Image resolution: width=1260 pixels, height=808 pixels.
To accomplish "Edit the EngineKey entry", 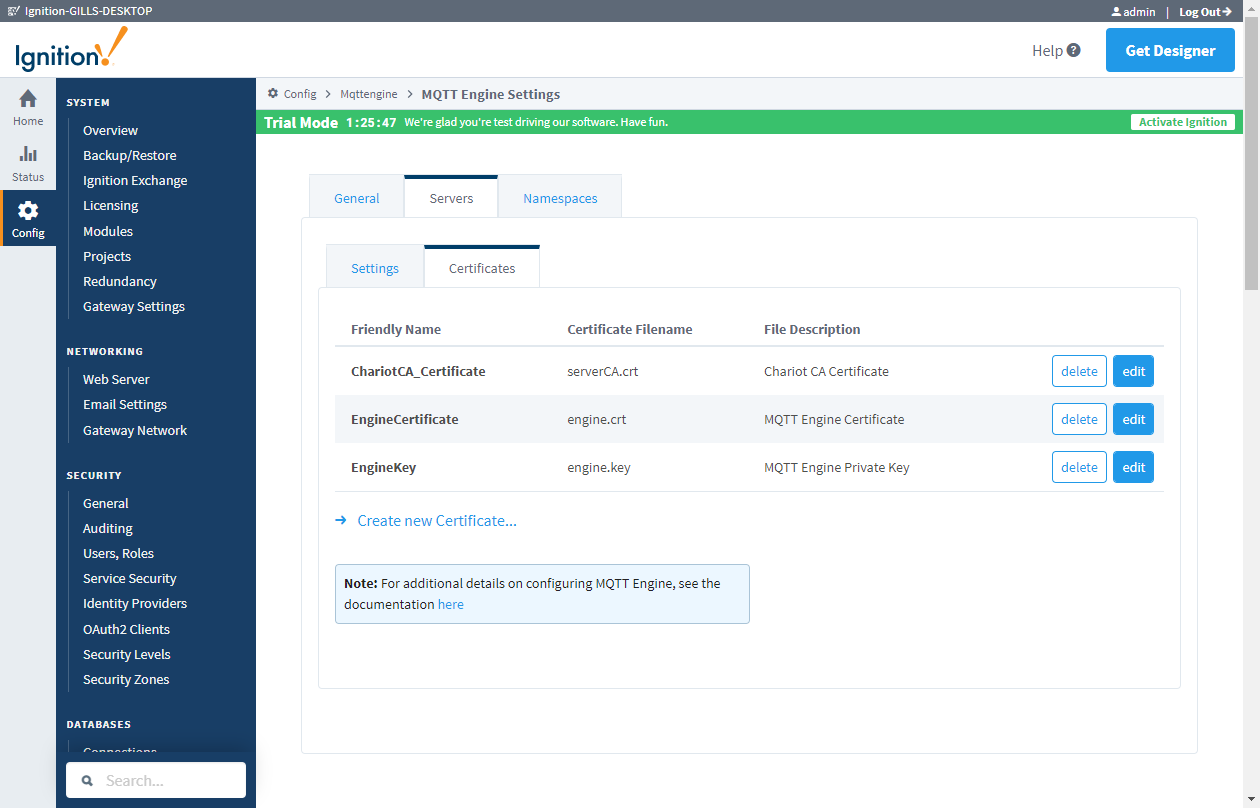I will (1133, 467).
